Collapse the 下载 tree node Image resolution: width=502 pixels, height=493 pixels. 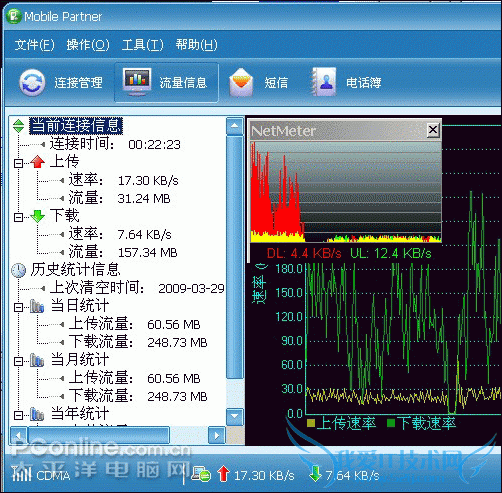pos(18,217)
